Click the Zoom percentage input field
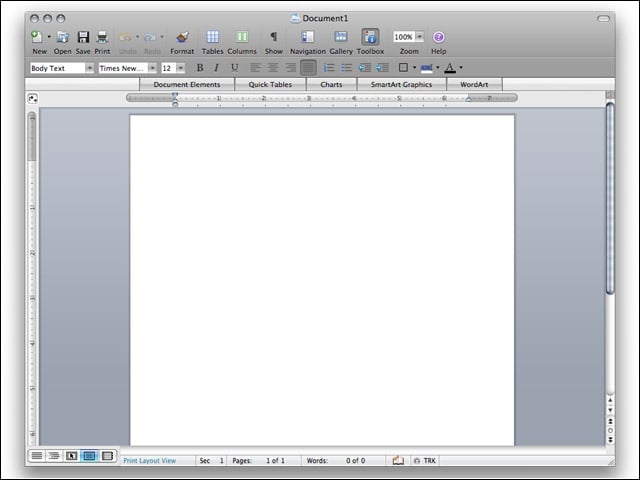Image resolution: width=640 pixels, height=480 pixels. pyautogui.click(x=403, y=37)
